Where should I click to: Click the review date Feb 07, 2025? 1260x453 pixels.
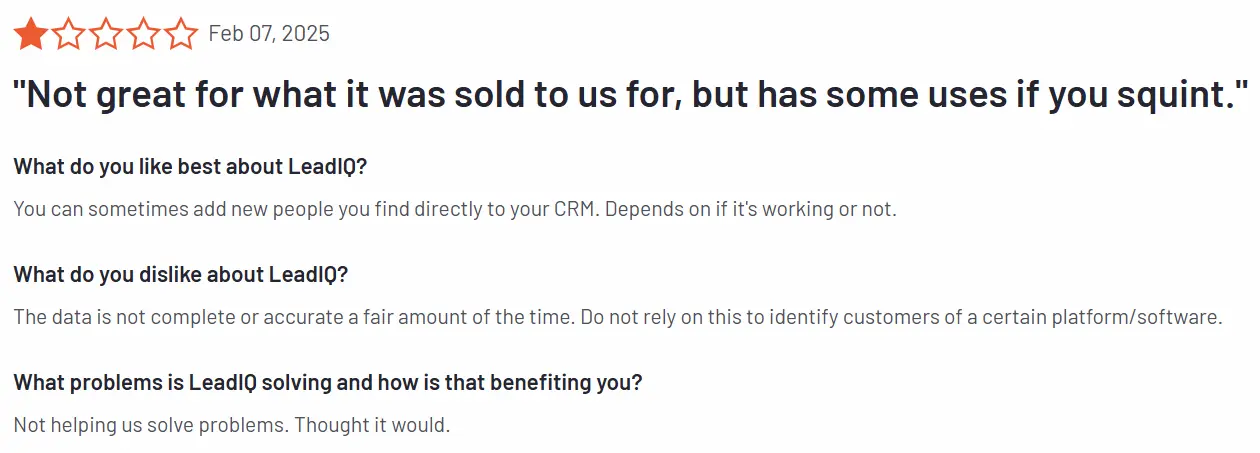point(269,34)
